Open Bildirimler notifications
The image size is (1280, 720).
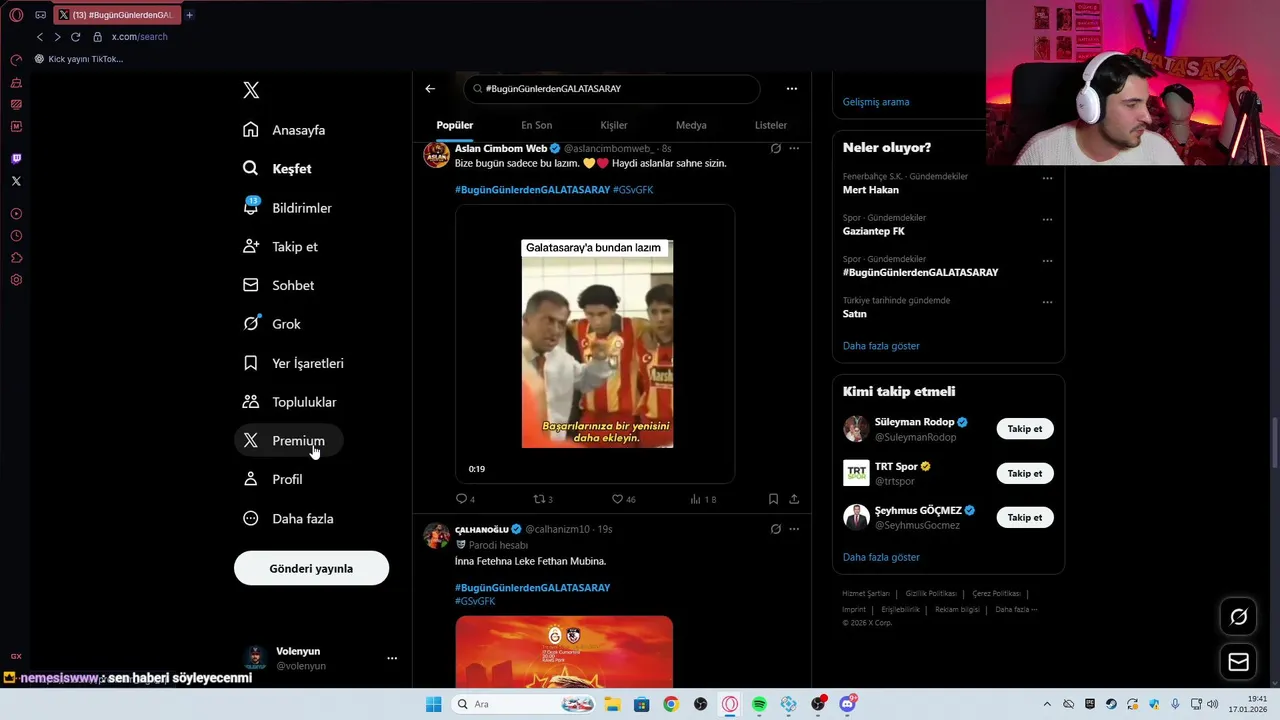[288, 208]
